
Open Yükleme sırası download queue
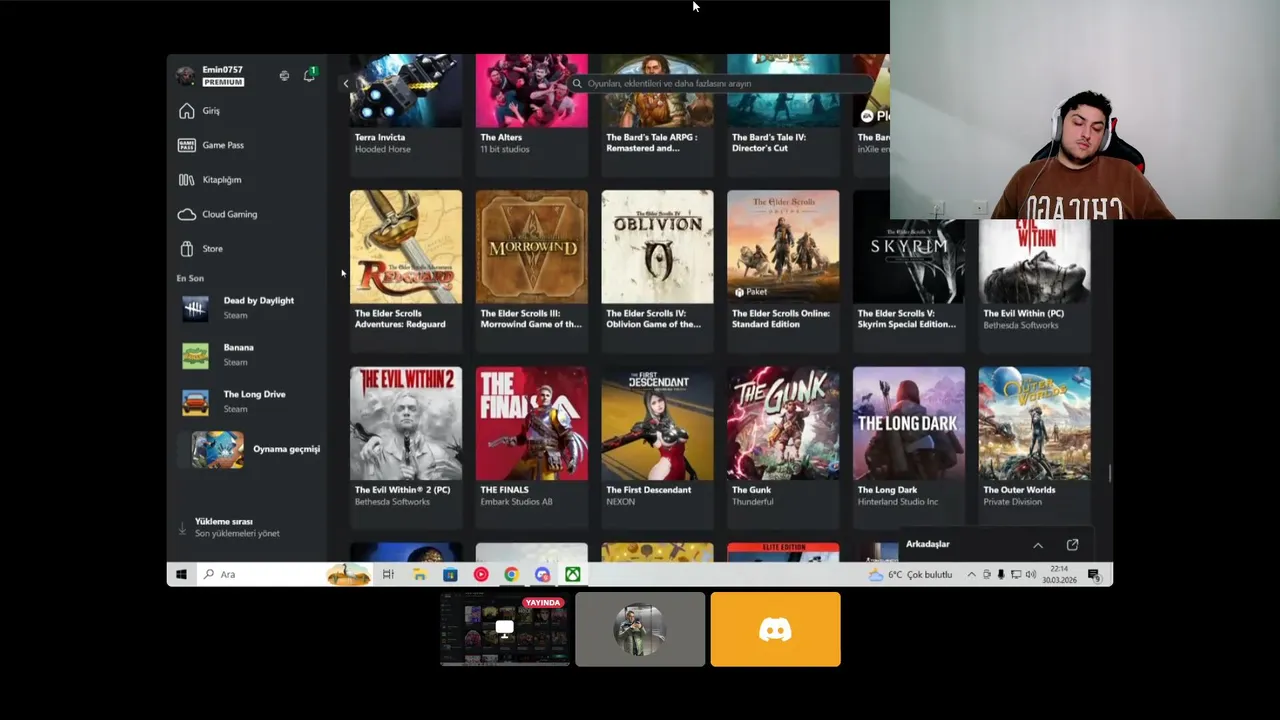pyautogui.click(x=237, y=527)
